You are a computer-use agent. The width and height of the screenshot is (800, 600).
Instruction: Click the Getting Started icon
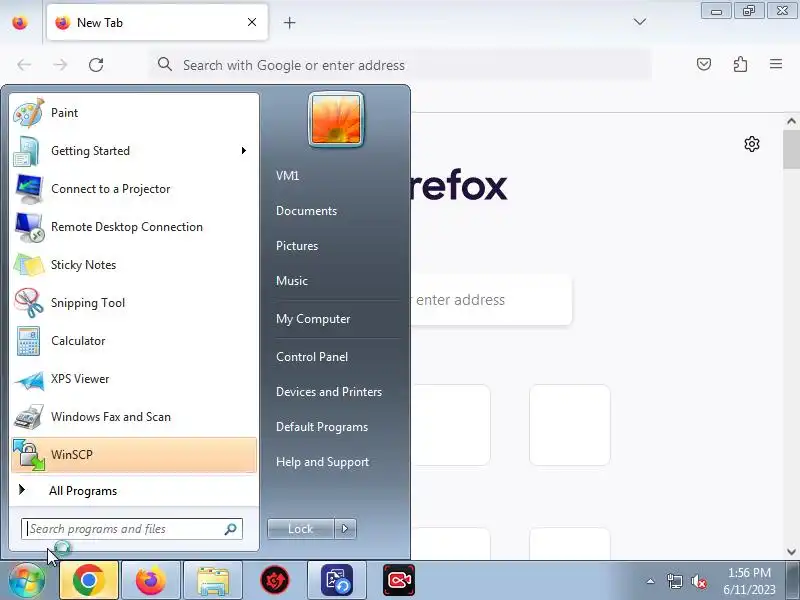[x=27, y=151]
